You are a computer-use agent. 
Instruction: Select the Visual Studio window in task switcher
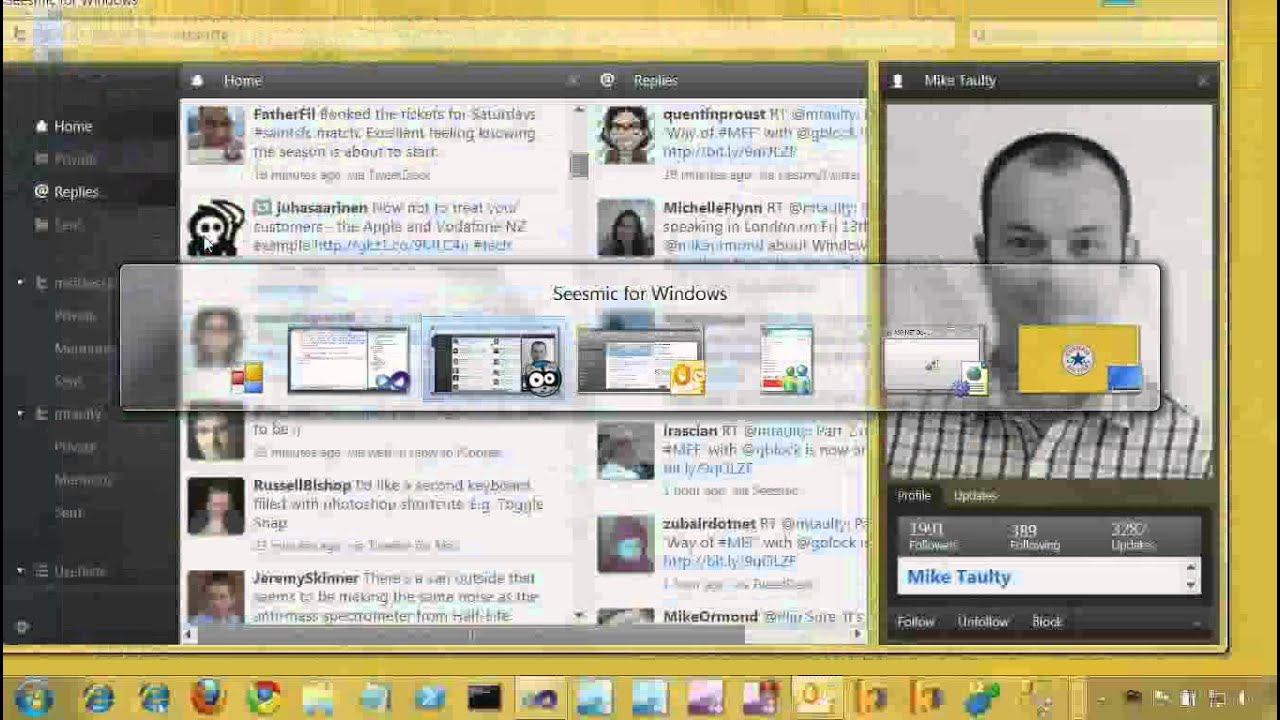[349, 358]
